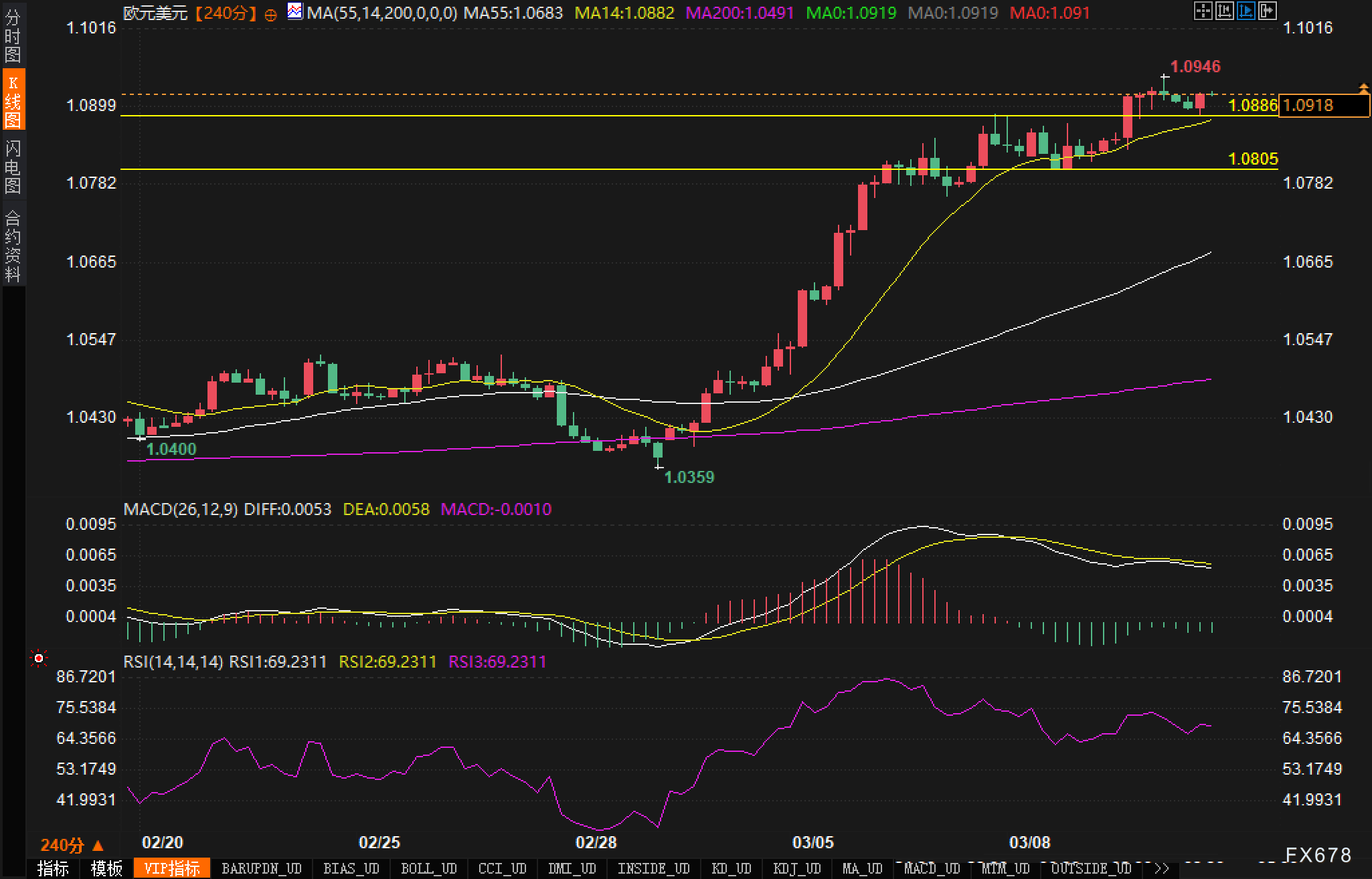Viewport: 1372px width, 879px height.
Task: Switch to the 分时图 sidebar tab
Action: pyautogui.click(x=13, y=36)
